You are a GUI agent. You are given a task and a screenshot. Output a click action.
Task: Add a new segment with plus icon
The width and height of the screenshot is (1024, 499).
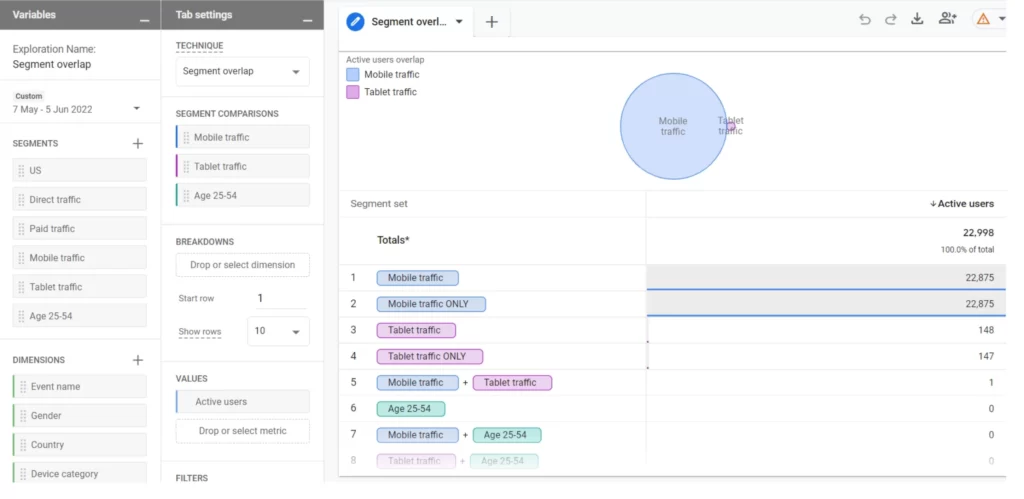point(138,143)
